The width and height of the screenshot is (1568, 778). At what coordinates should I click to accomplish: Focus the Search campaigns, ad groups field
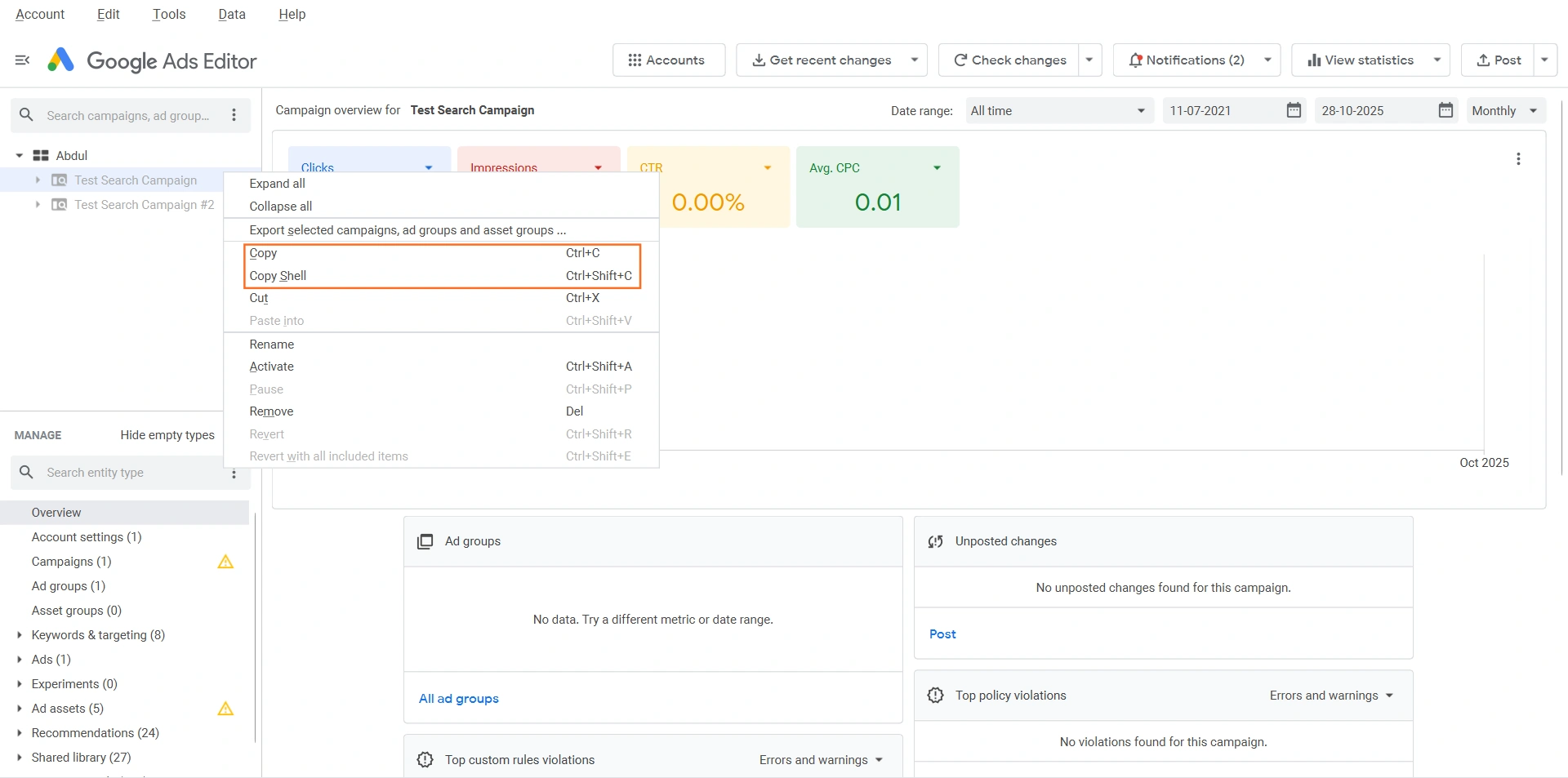coord(129,116)
